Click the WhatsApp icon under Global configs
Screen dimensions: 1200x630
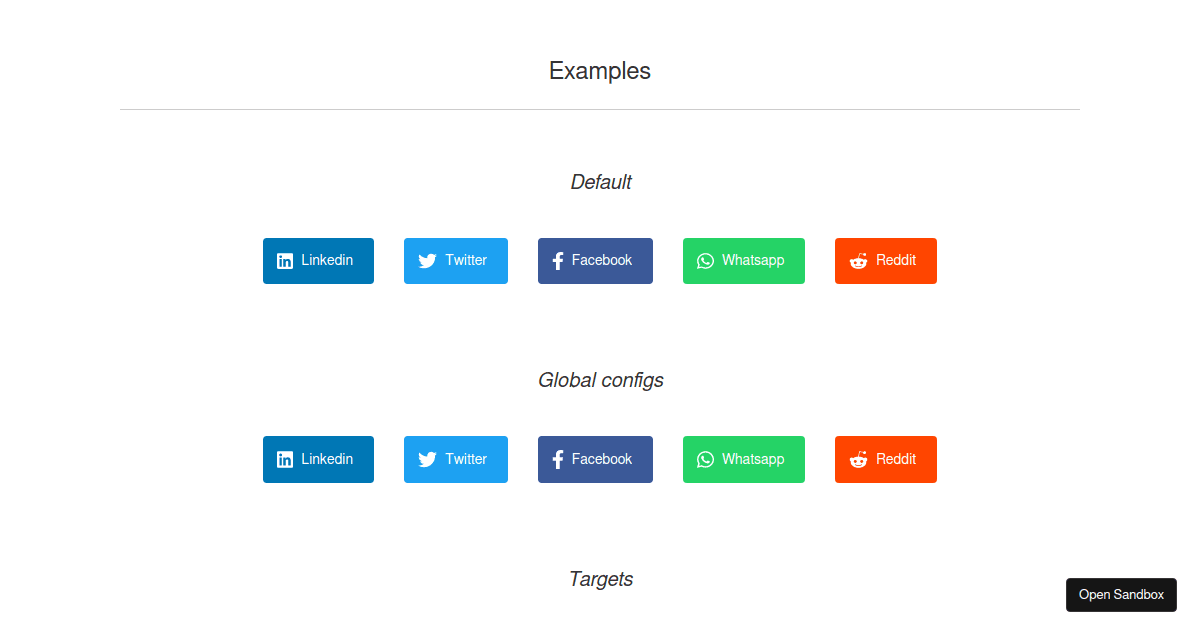(705, 460)
